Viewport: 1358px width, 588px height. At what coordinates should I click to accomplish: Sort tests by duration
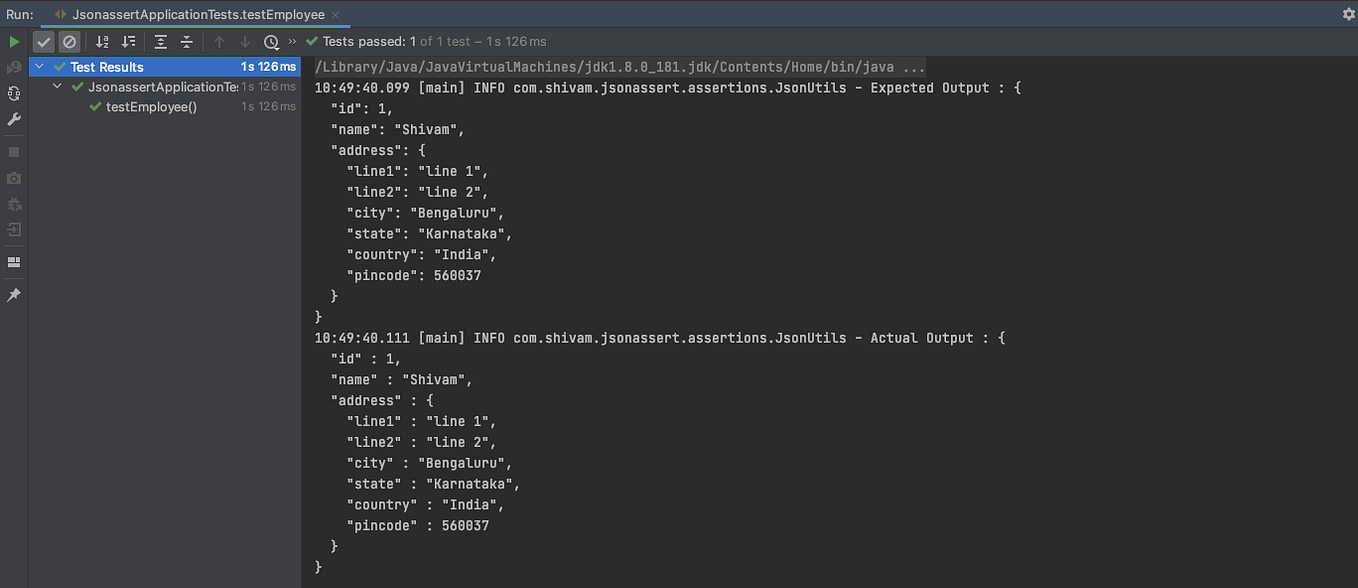[x=127, y=43]
